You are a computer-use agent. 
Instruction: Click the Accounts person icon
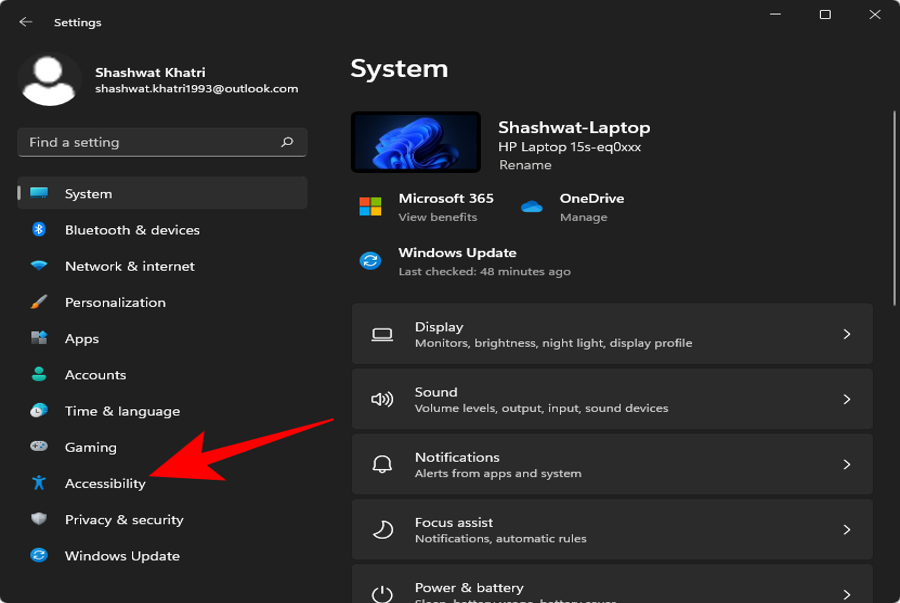click(x=39, y=374)
